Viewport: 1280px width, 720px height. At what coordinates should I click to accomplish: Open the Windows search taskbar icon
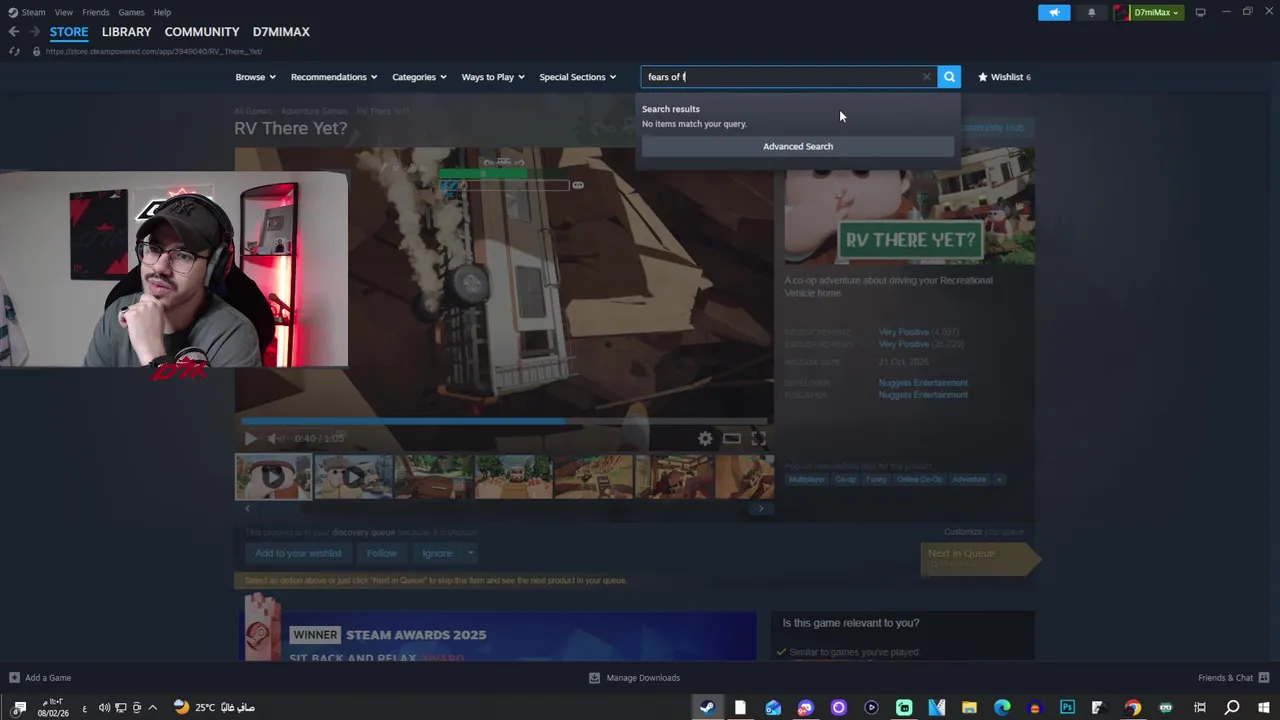pos(1232,707)
